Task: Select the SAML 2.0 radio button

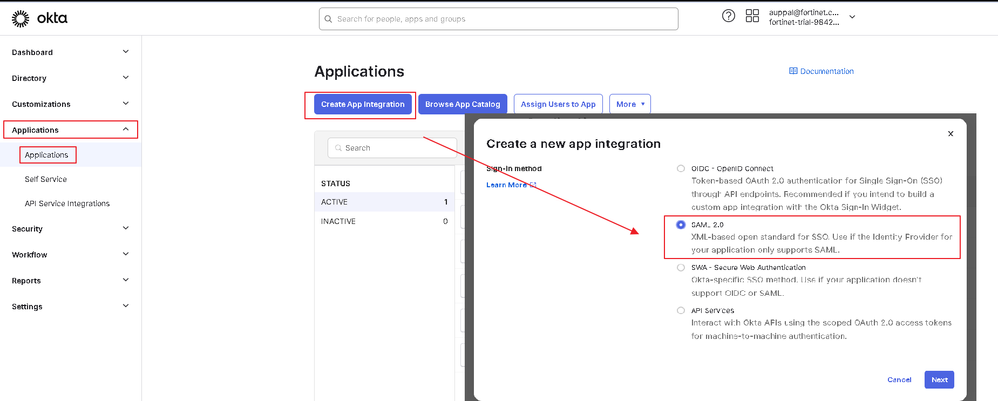Action: pos(681,225)
